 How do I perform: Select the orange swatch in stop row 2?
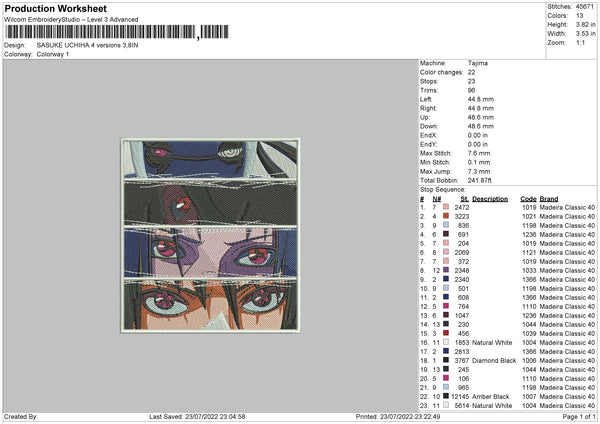446,216
